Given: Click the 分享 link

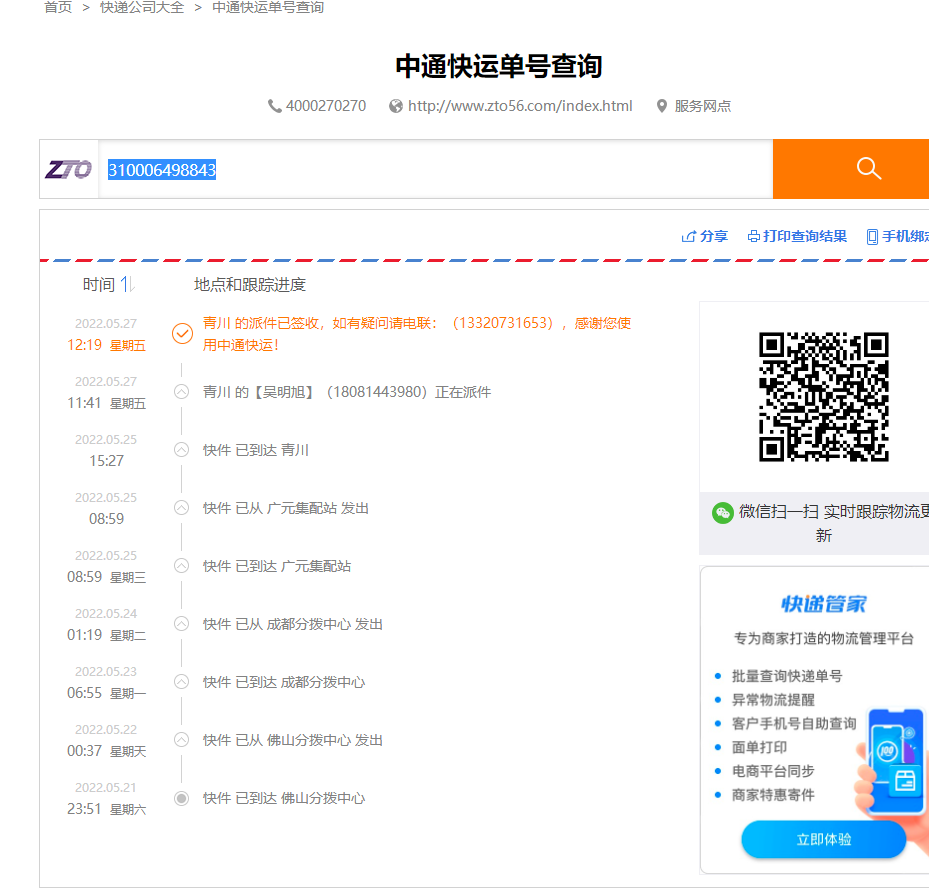Looking at the screenshot, I should click(x=714, y=236).
